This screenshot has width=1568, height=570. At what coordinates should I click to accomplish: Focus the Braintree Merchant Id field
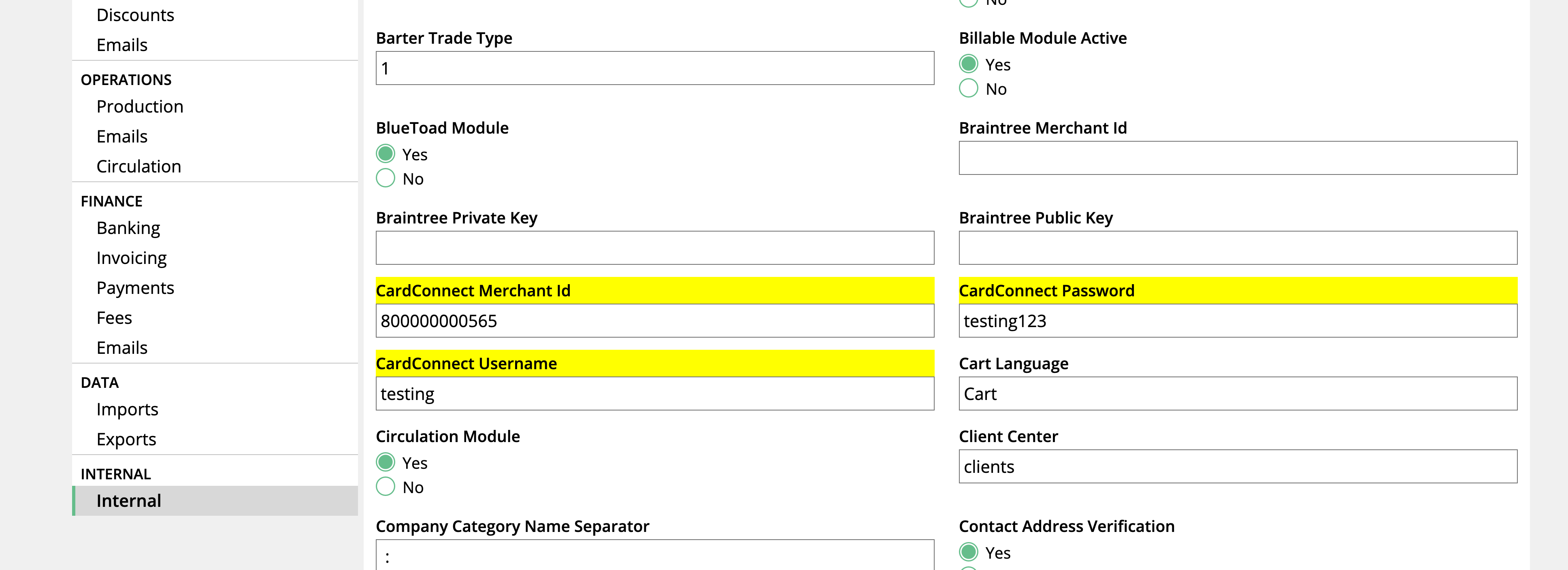pyautogui.click(x=1238, y=158)
